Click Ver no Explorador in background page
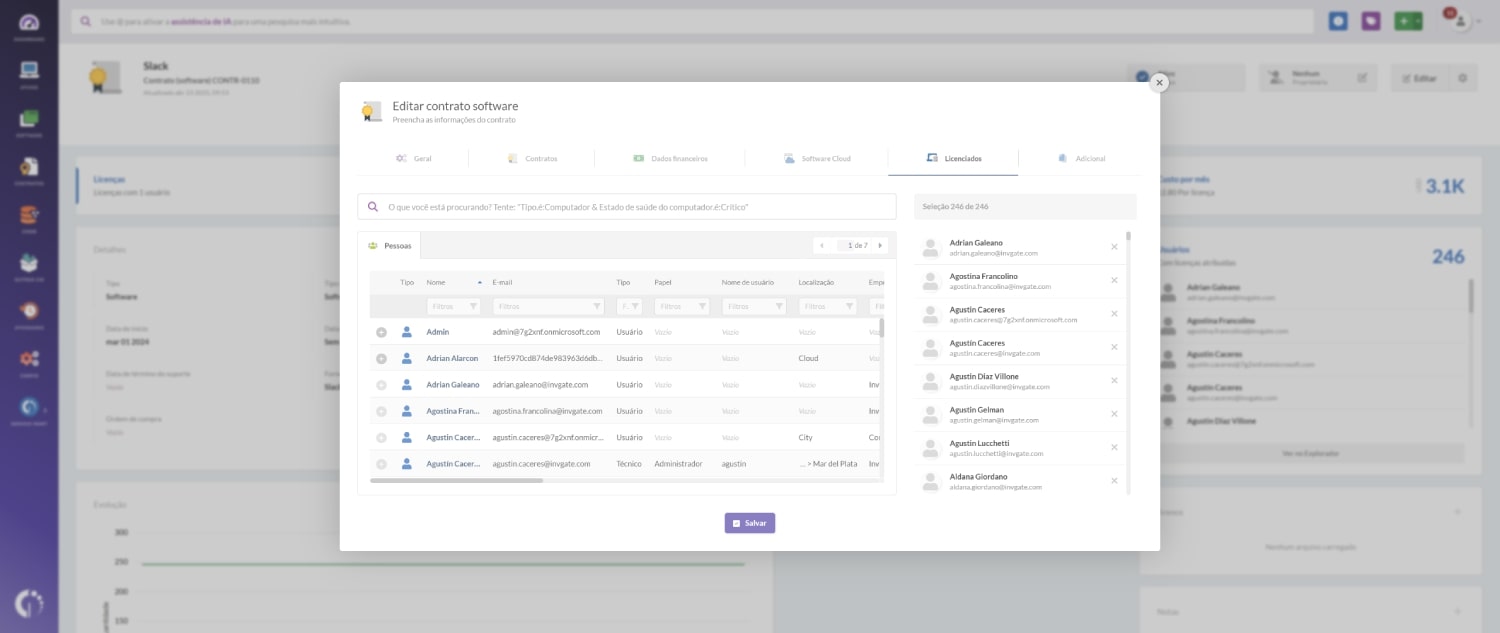Screen dimensions: 1500x633 [x=1312, y=453]
